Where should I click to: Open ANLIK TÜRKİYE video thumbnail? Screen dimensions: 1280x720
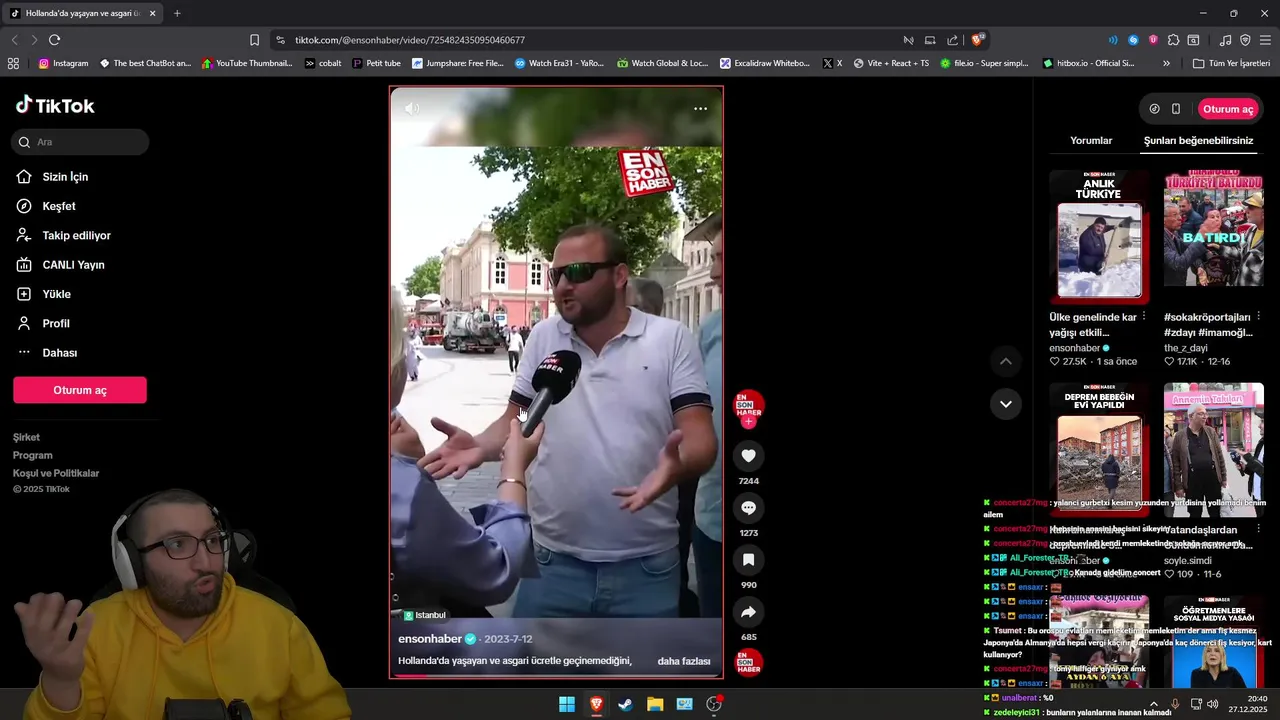coord(1099,237)
